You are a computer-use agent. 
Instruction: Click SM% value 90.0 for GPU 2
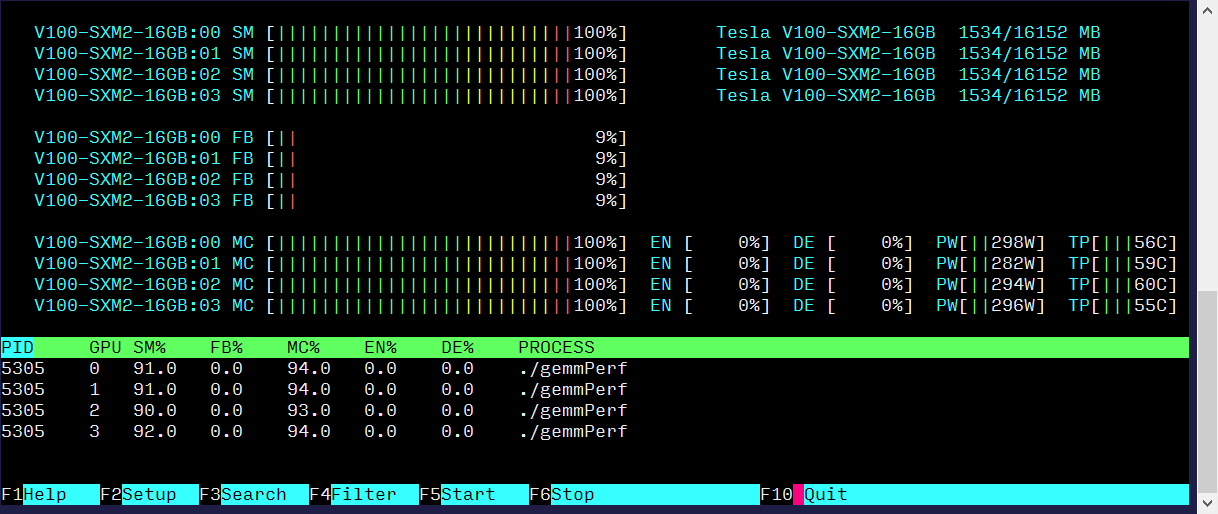pos(155,411)
